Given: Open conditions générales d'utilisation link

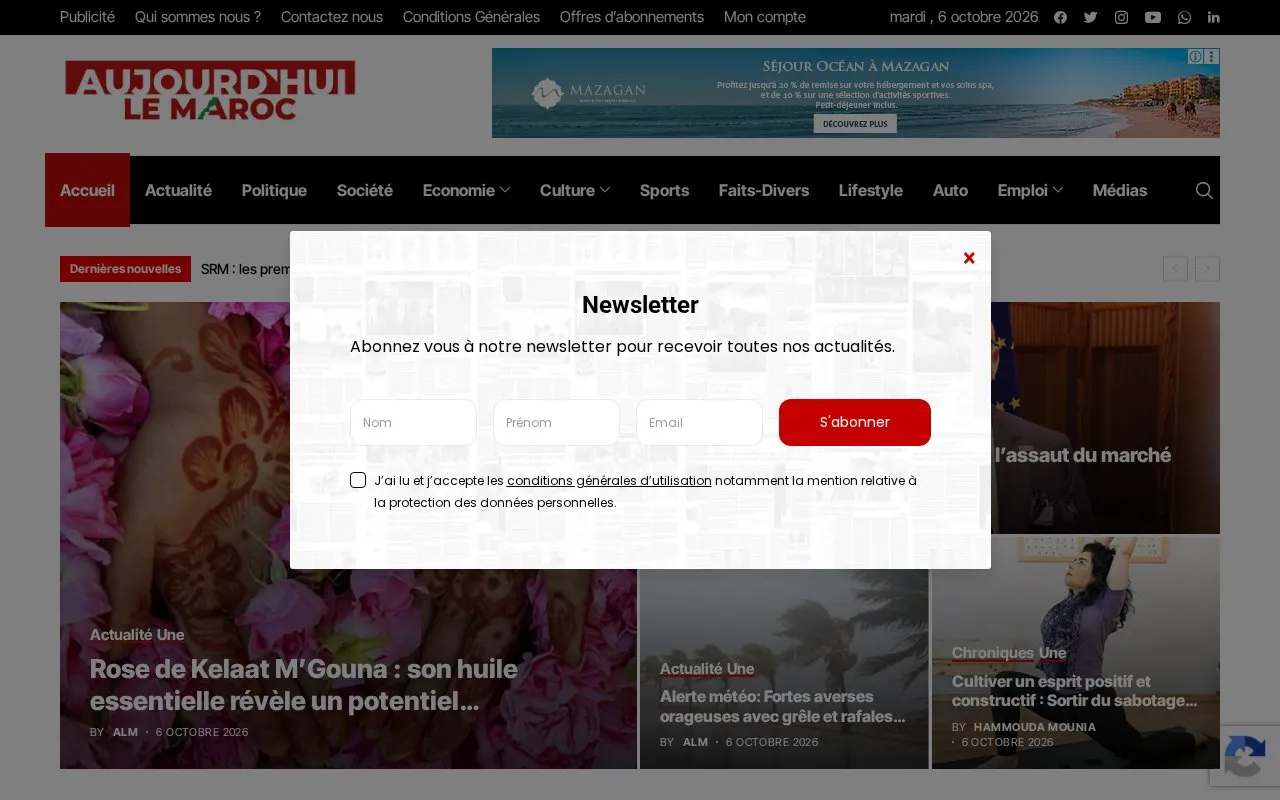Looking at the screenshot, I should [609, 480].
